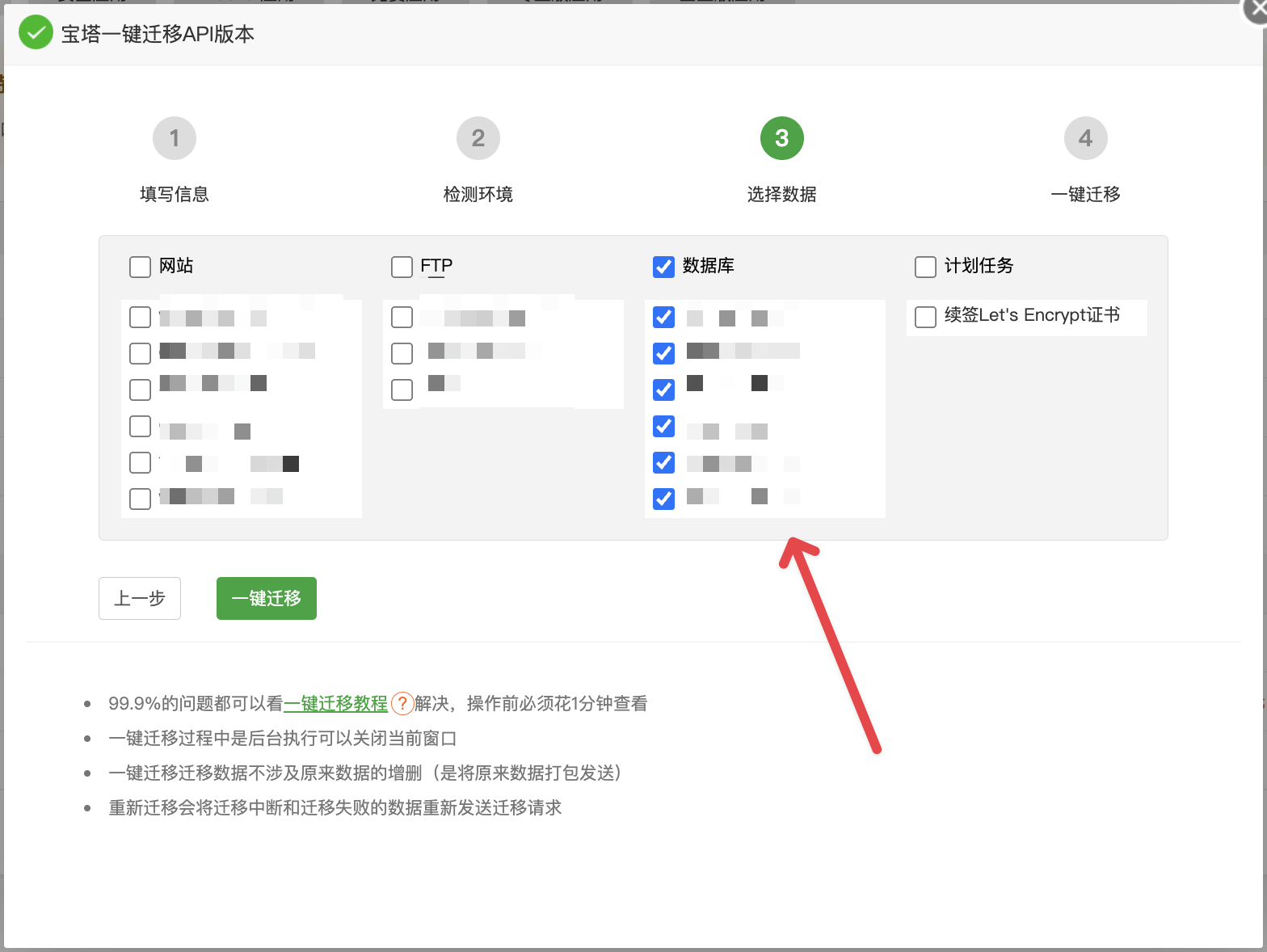The width and height of the screenshot is (1267, 952).
Task: Click the green checkmark icon beside the dialog title
Action: click(36, 33)
